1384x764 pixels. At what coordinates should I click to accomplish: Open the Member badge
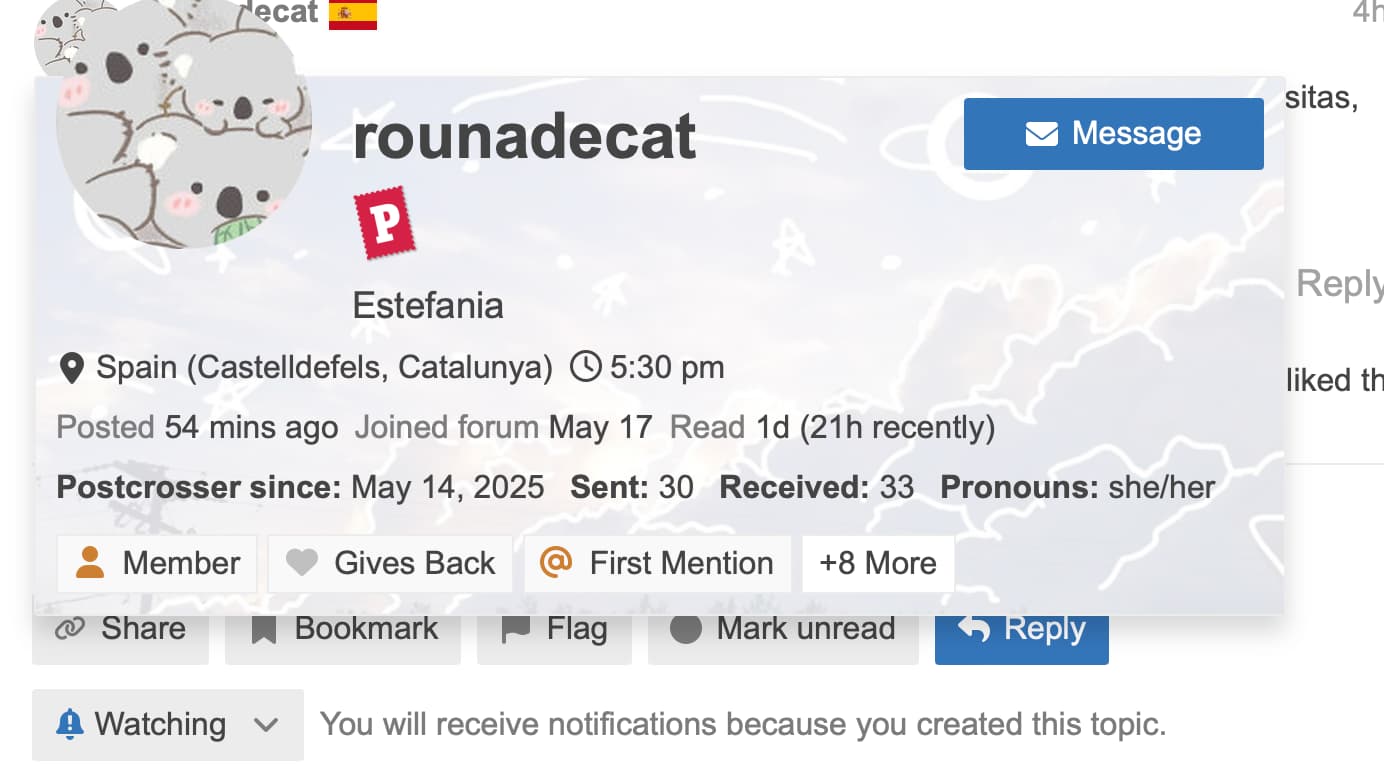click(157, 563)
